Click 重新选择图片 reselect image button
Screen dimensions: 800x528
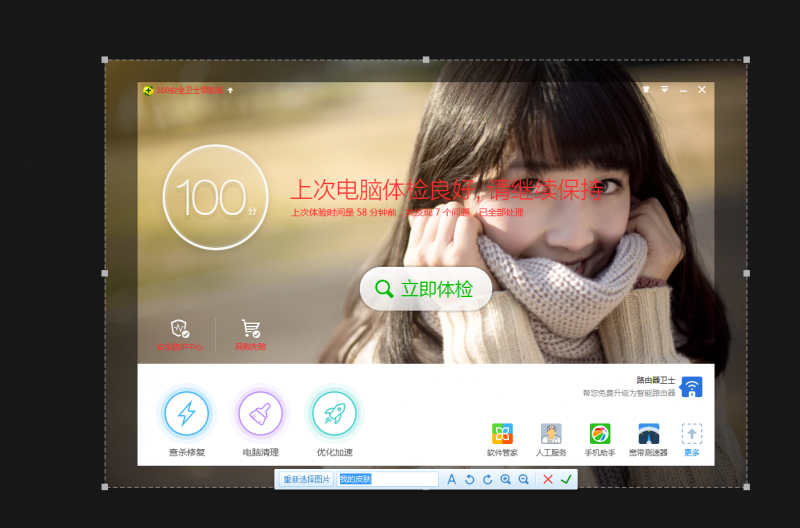(306, 480)
